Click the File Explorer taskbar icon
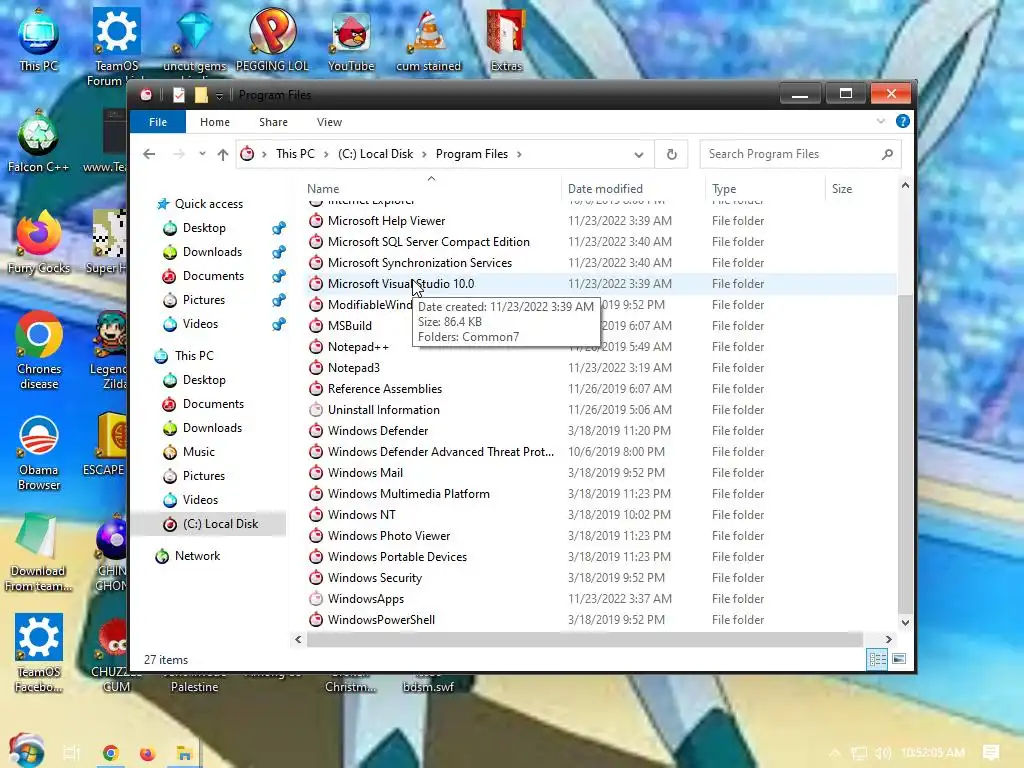Image resolution: width=1024 pixels, height=768 pixels. pos(184,753)
